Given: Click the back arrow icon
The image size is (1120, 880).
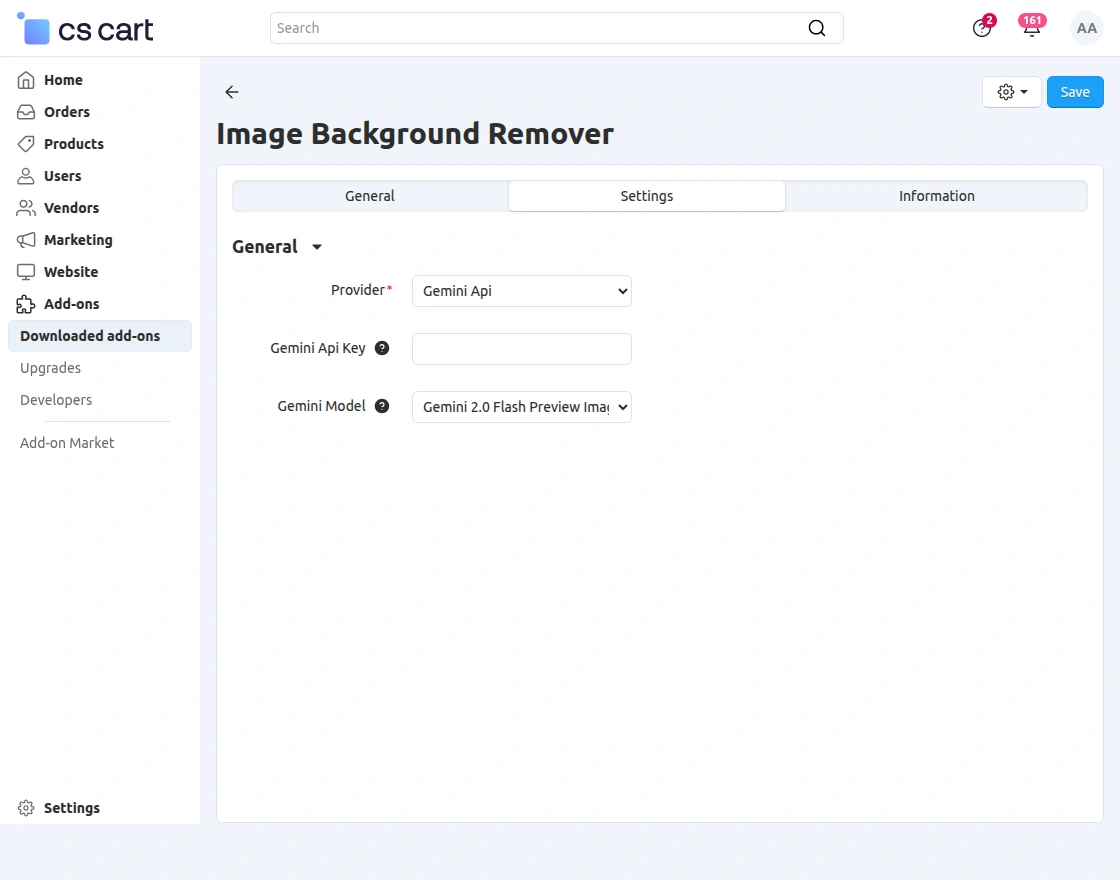Looking at the screenshot, I should (232, 92).
